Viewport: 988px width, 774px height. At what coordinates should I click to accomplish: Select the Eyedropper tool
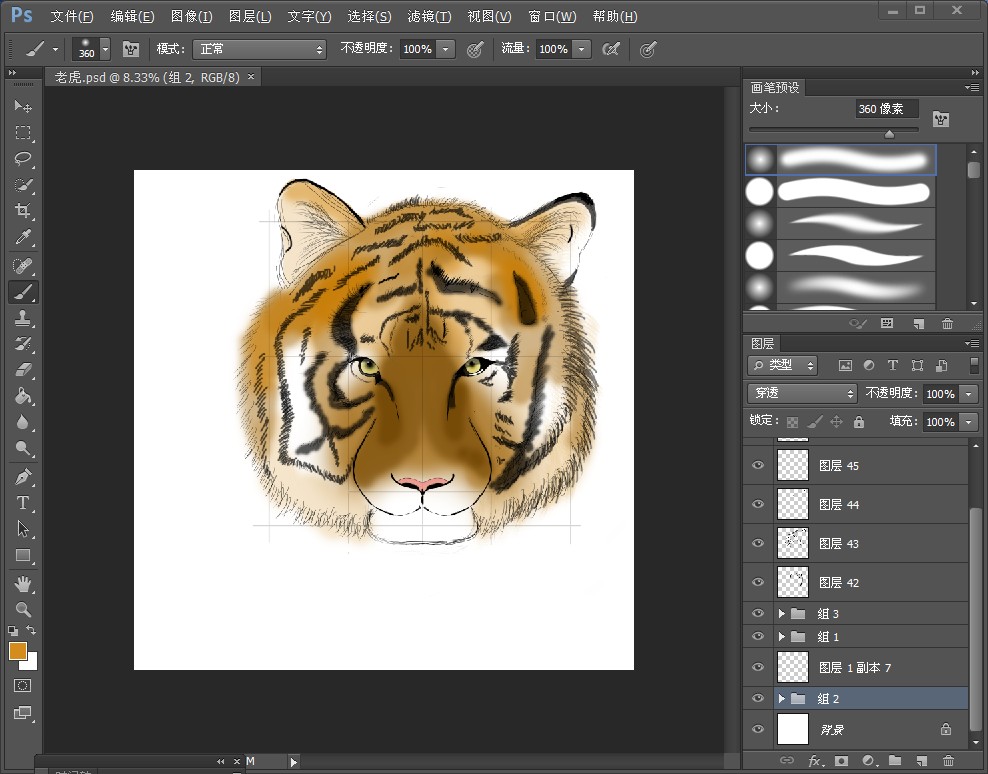(x=23, y=238)
